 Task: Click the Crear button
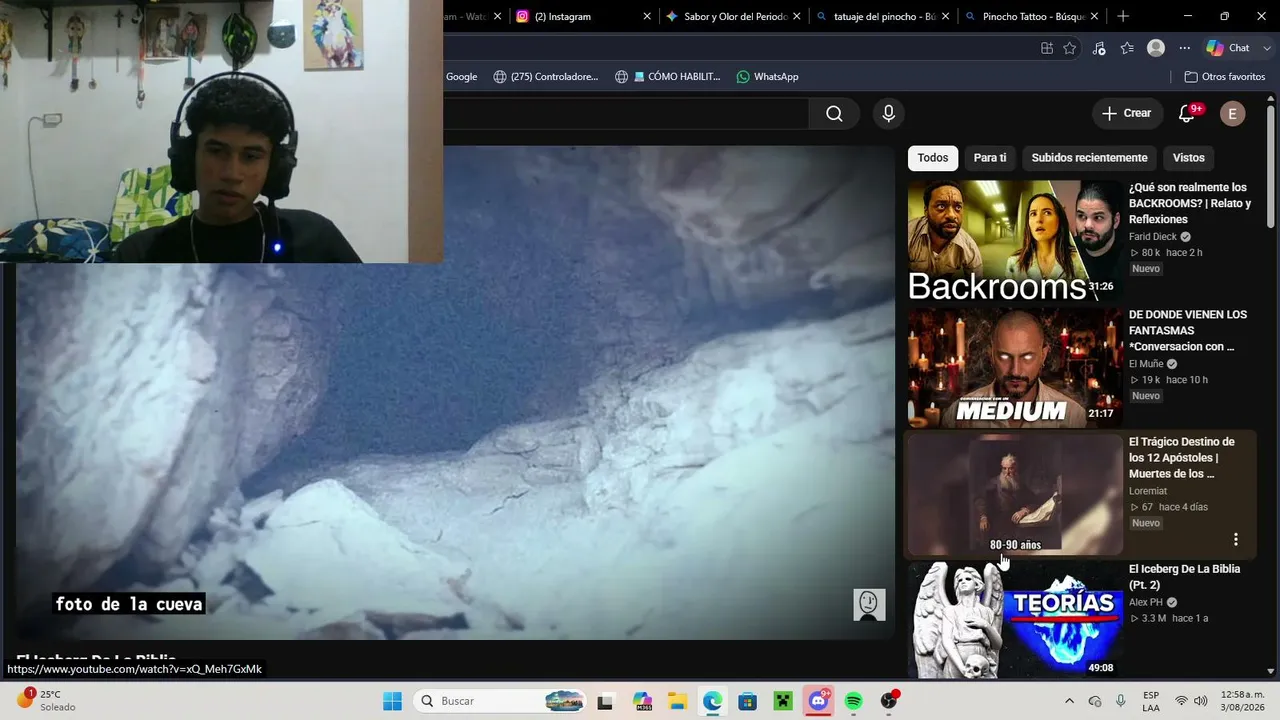coord(1127,114)
